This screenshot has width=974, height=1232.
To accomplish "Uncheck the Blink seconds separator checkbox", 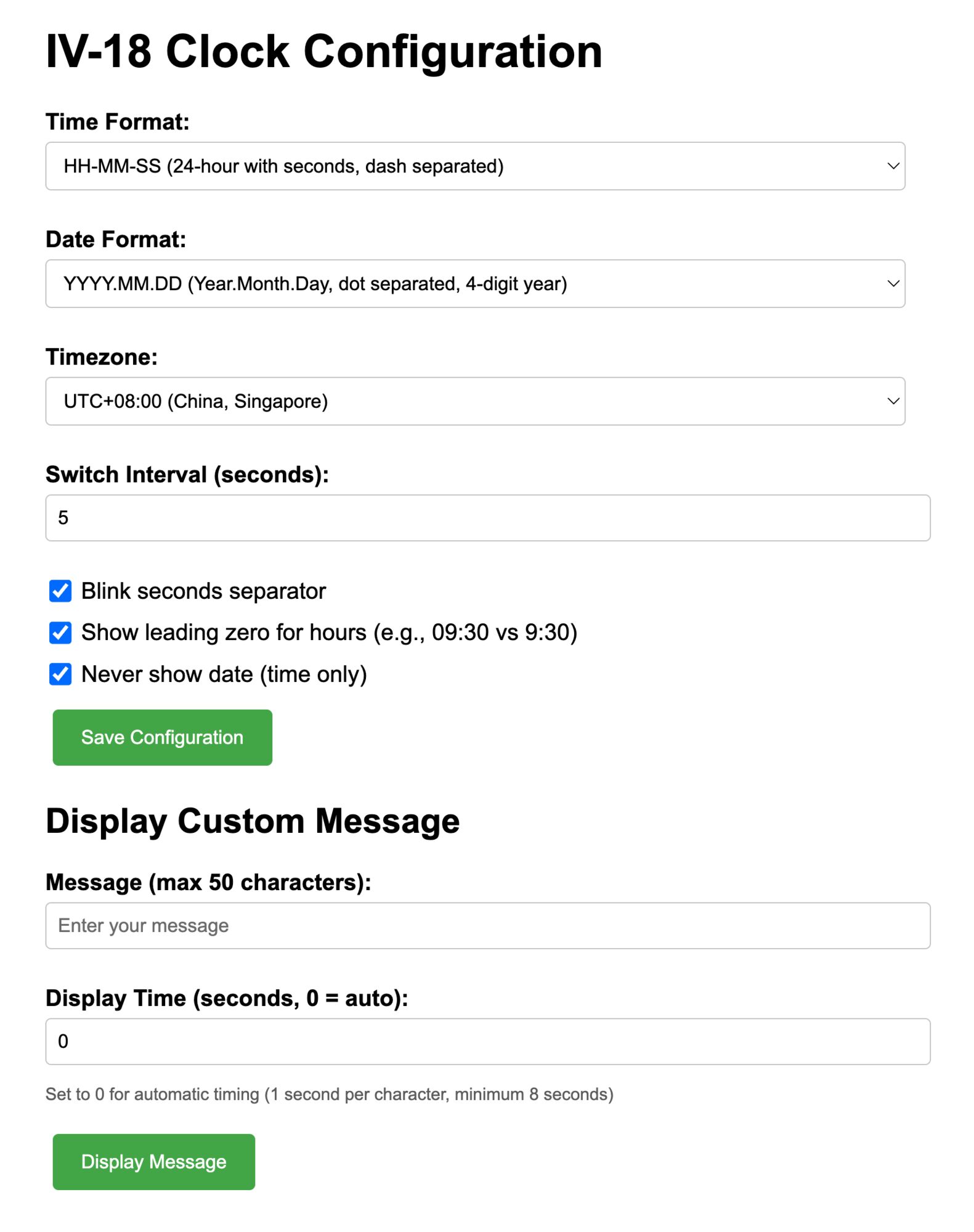I will coord(60,591).
